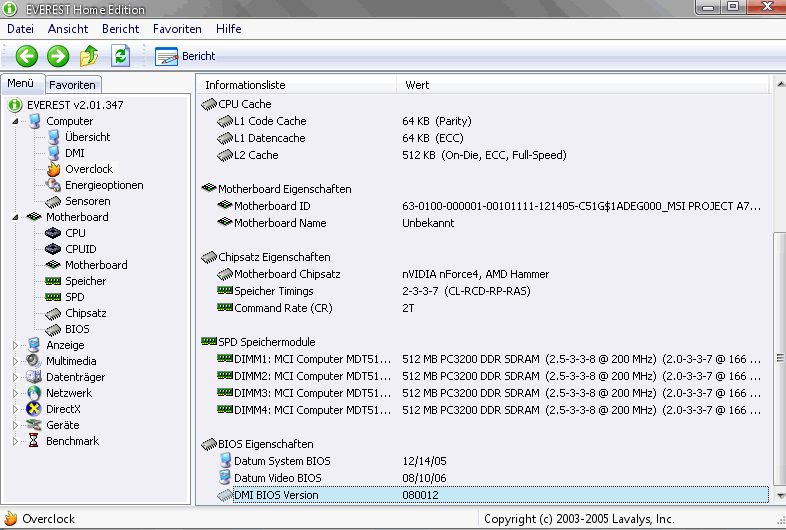Click the Wert column header
This screenshot has height=530, width=786.
pos(583,85)
